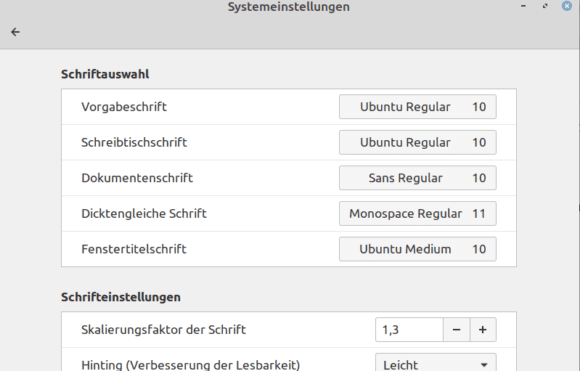Select the Vorgabeschrift row label
This screenshot has height=371, width=580.
pos(124,107)
